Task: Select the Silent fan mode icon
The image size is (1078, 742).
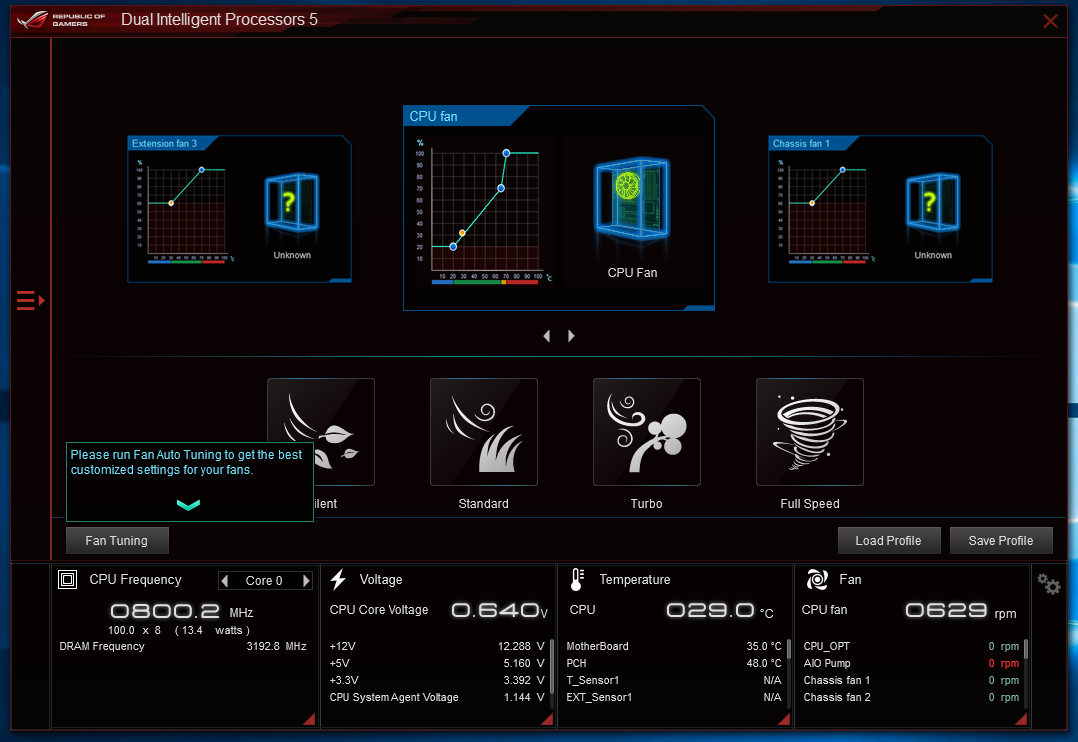Action: click(320, 432)
